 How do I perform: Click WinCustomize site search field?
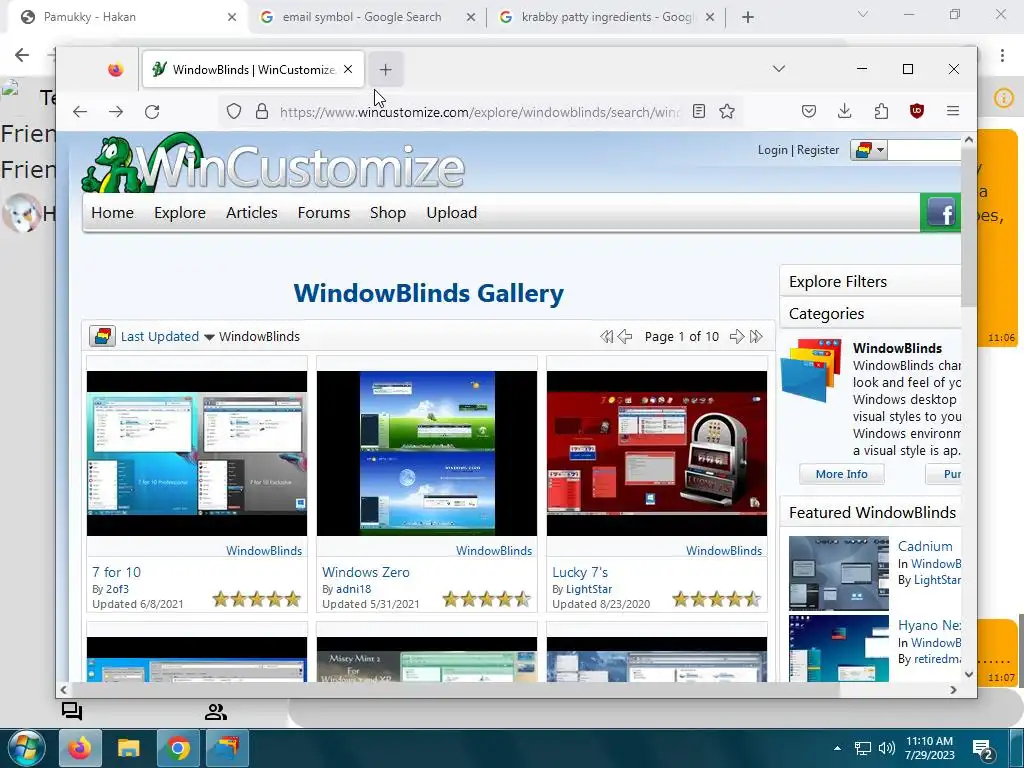click(923, 150)
